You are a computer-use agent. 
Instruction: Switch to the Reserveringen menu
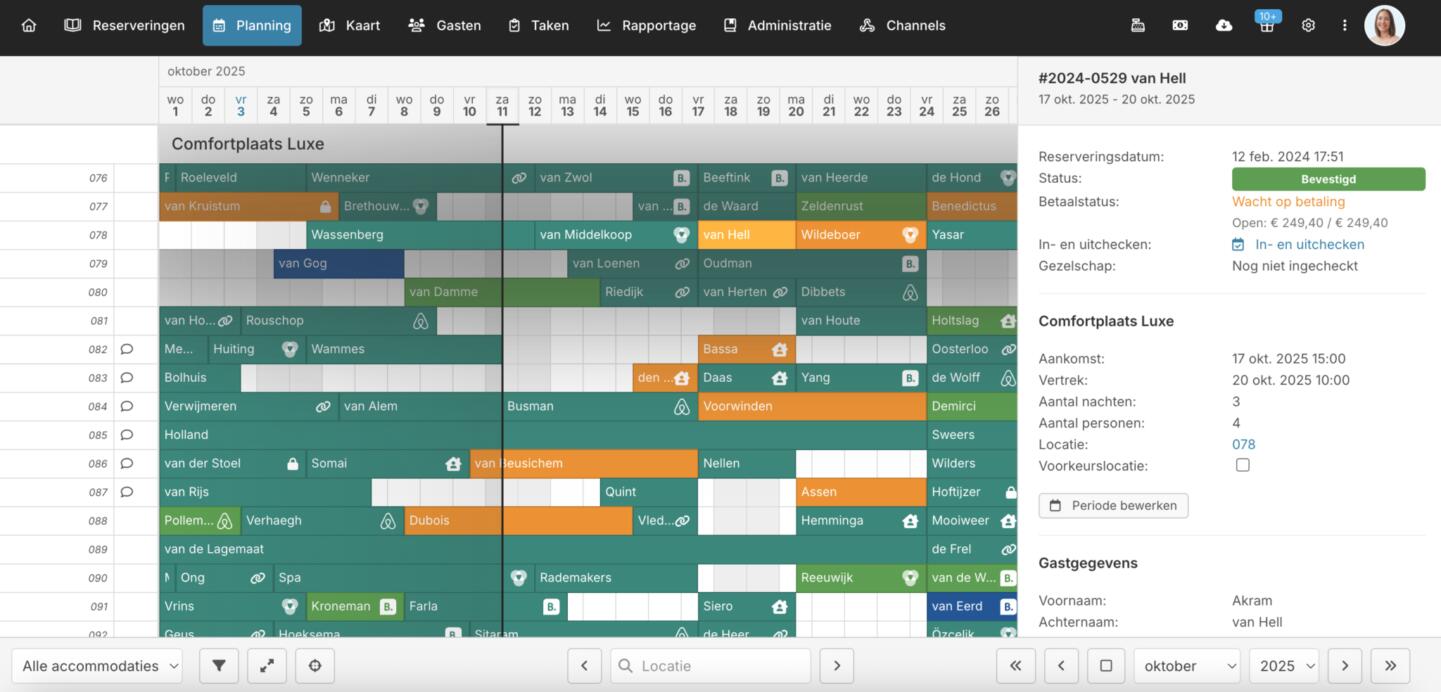(x=125, y=25)
